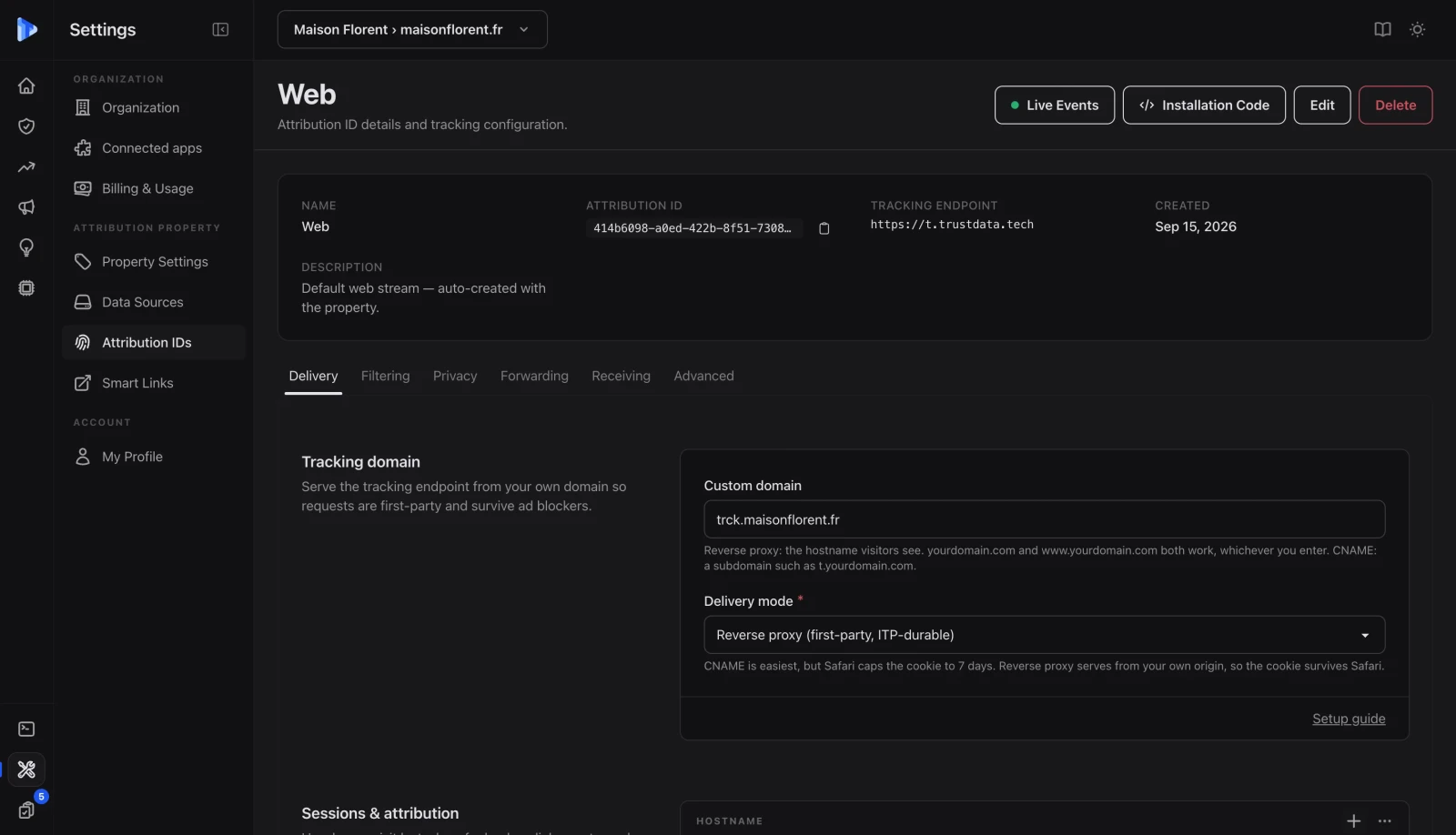Open the shield check icon in rail
Viewport: 1456px width, 835px height.
click(26, 126)
